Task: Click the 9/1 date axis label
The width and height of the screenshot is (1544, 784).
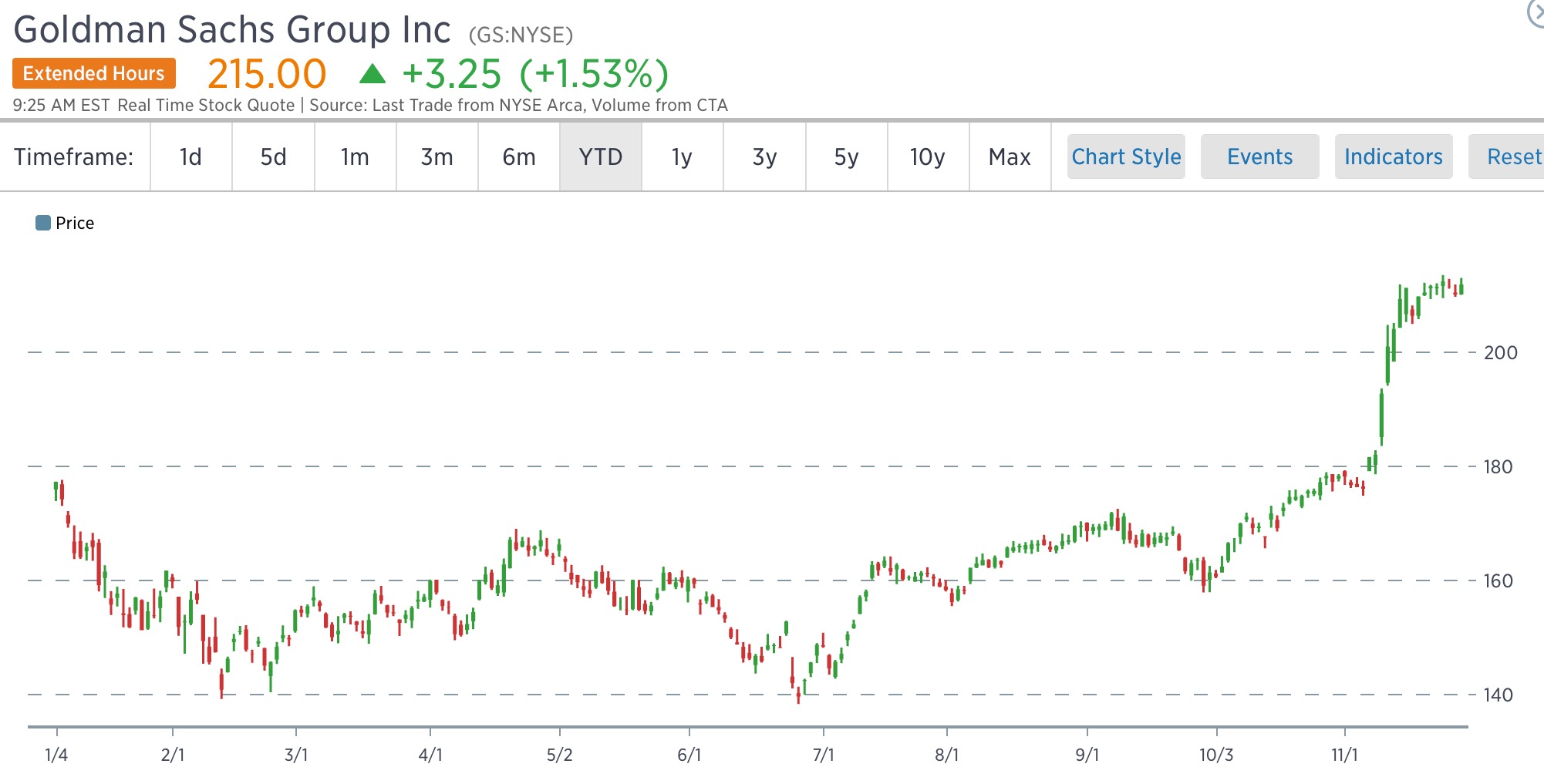Action: coord(1087,755)
